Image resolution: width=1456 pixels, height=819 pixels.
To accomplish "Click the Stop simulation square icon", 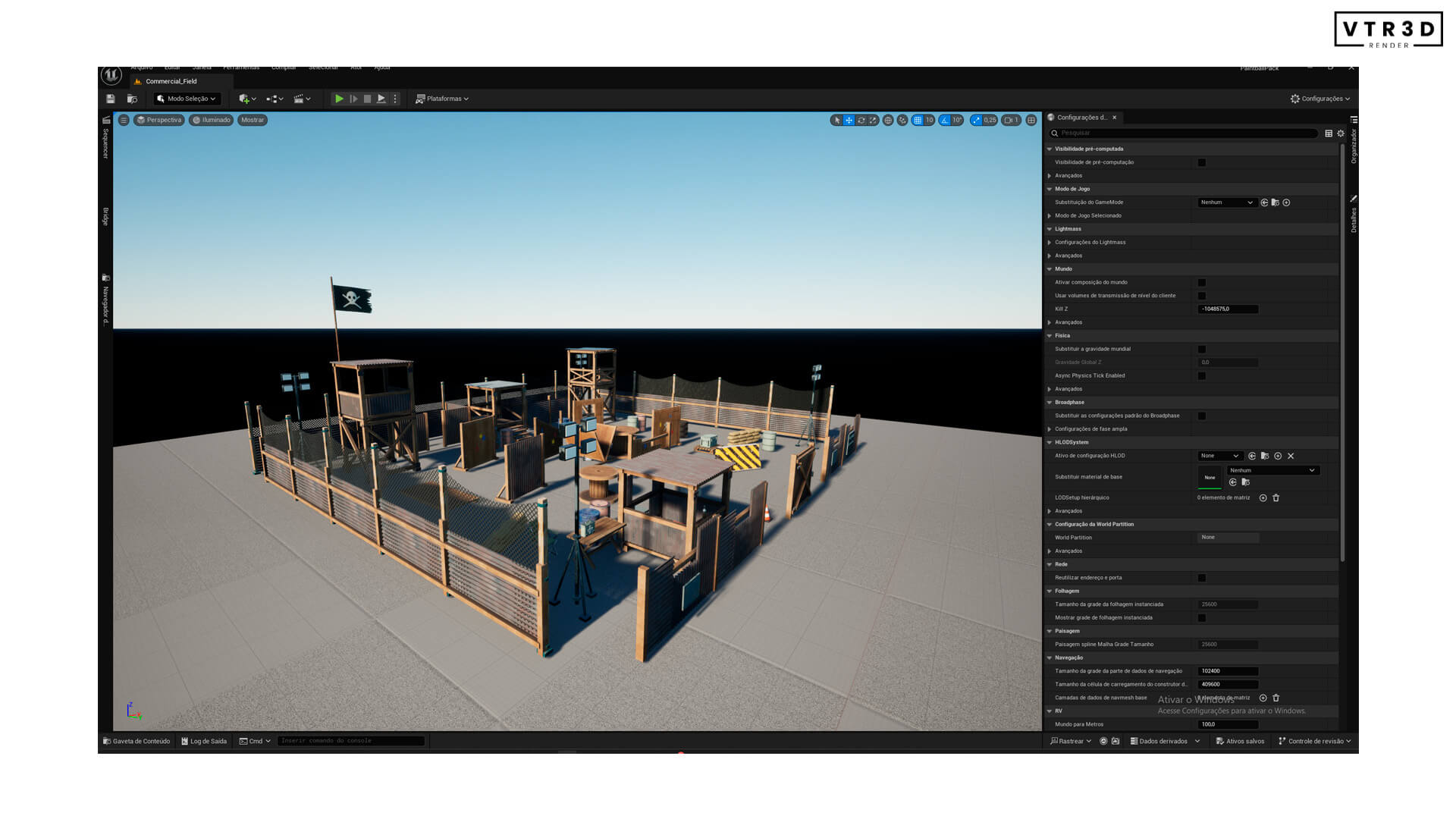I will pyautogui.click(x=367, y=99).
